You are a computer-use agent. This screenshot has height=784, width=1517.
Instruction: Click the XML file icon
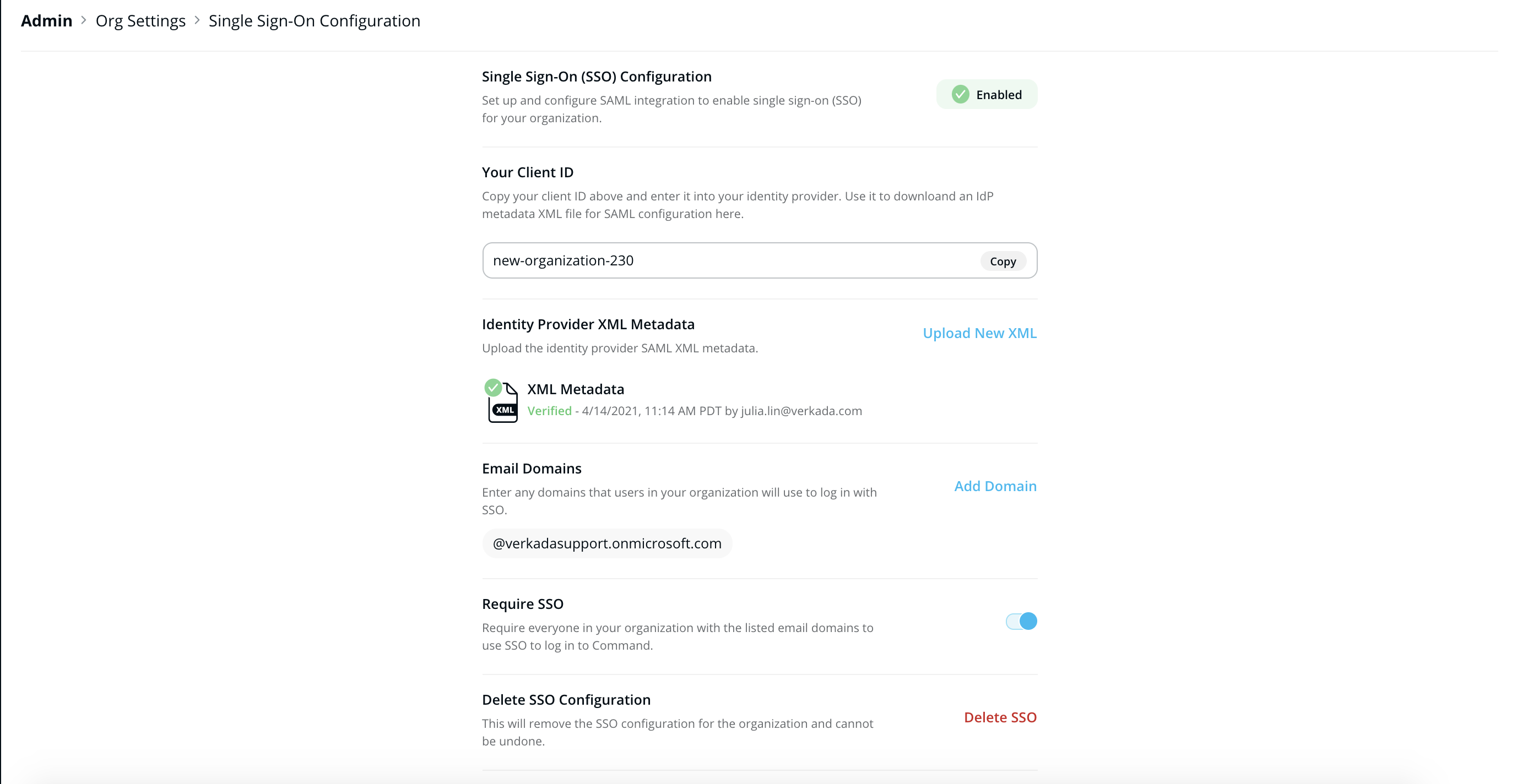pyautogui.click(x=504, y=404)
